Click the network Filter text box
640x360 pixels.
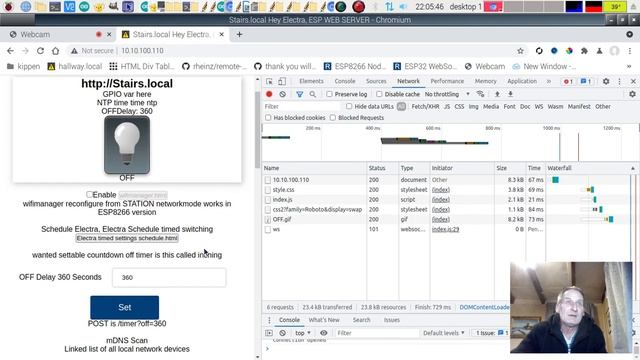302,107
